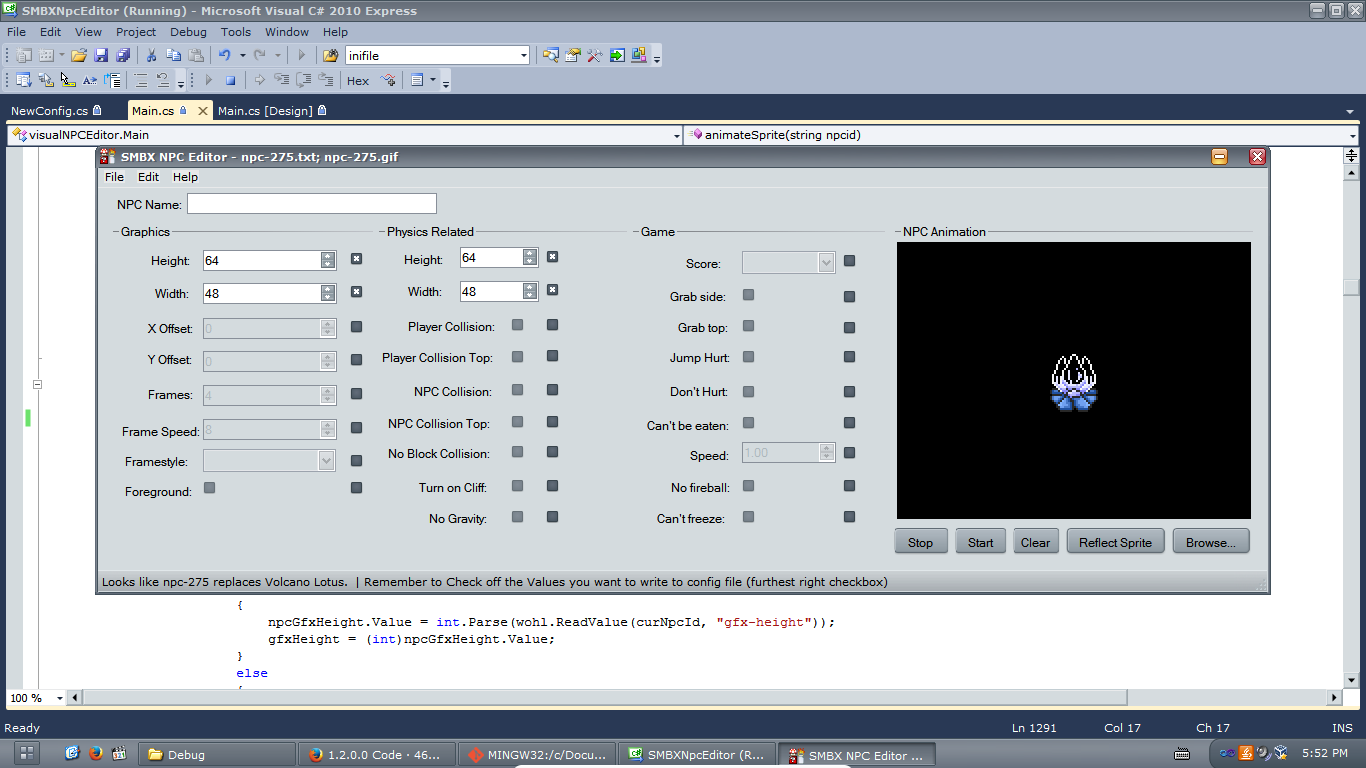Open the Solution Explorer from the toolbar
Screen dimensions: 1366x768
[x=551, y=56]
